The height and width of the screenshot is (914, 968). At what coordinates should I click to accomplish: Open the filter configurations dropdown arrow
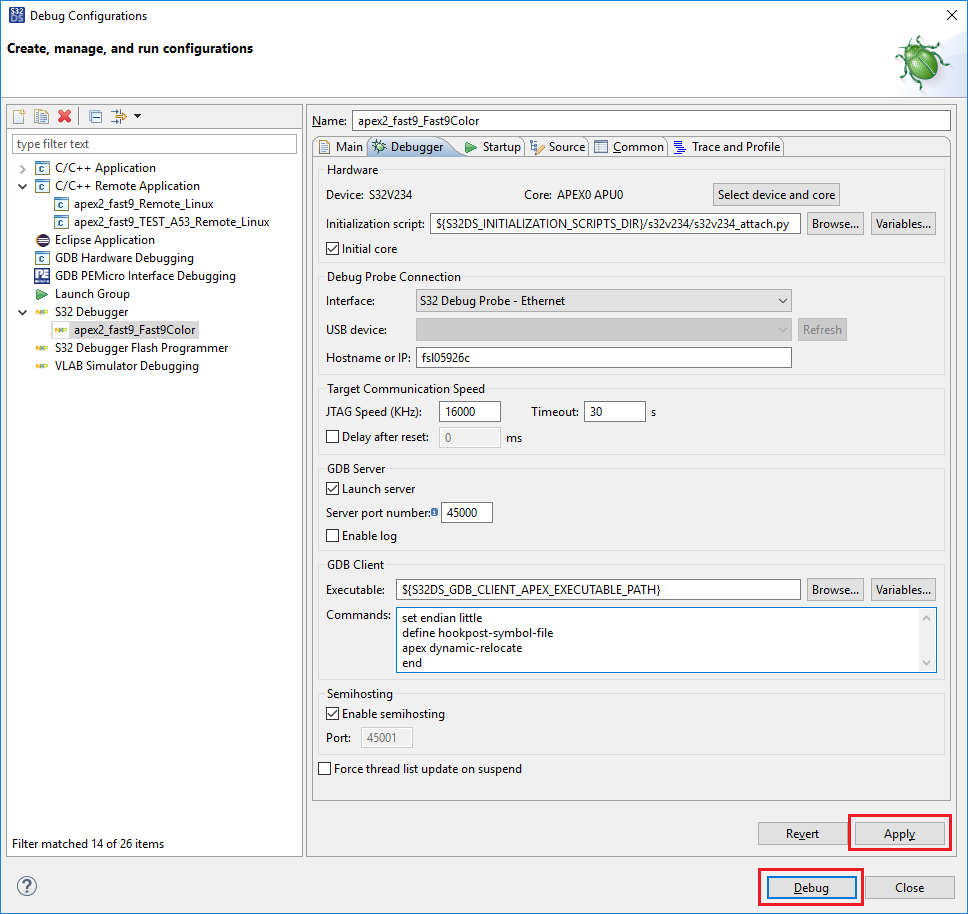point(137,116)
